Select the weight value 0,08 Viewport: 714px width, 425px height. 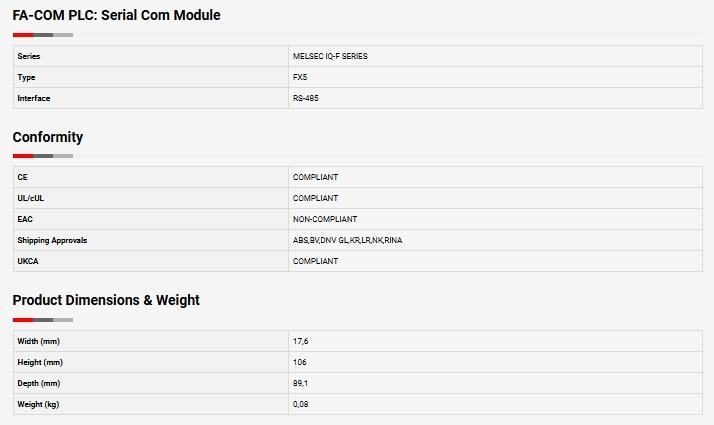tap(301, 404)
